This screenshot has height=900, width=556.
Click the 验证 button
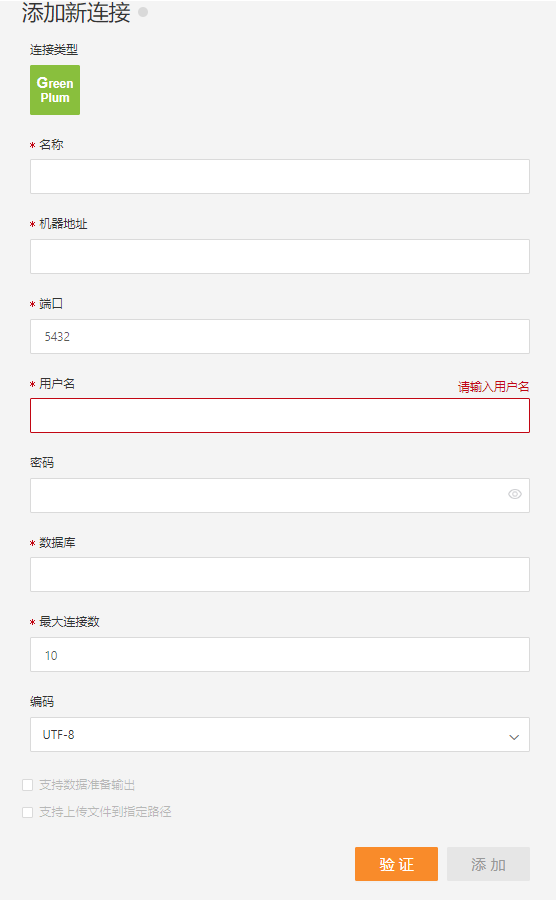(x=396, y=864)
